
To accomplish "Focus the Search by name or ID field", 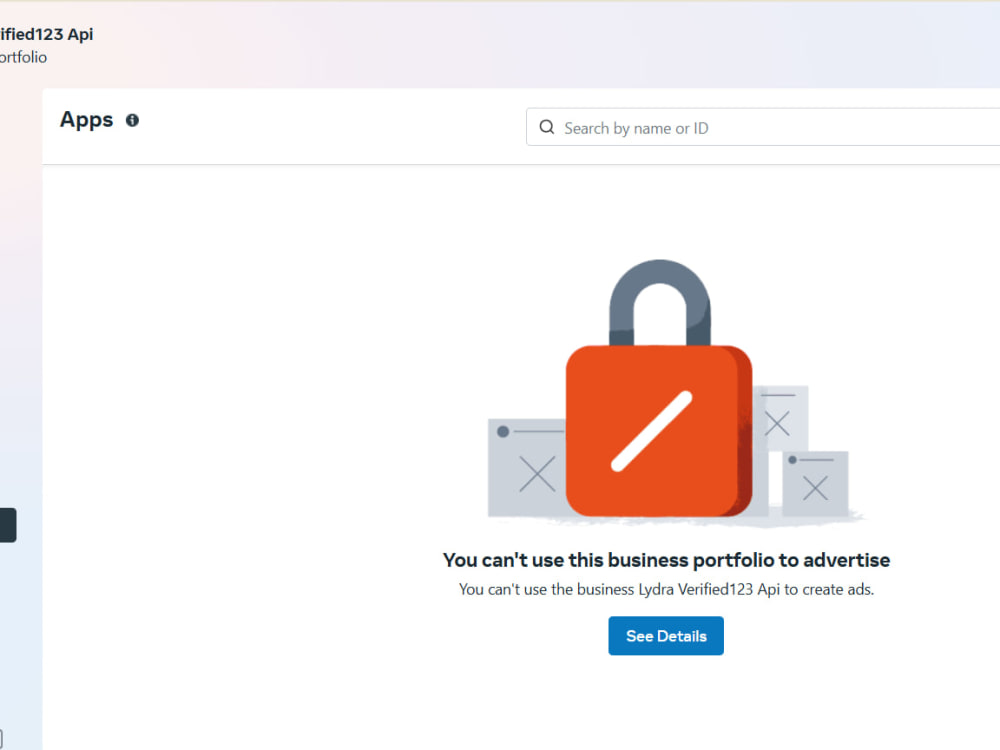I will pos(763,127).
